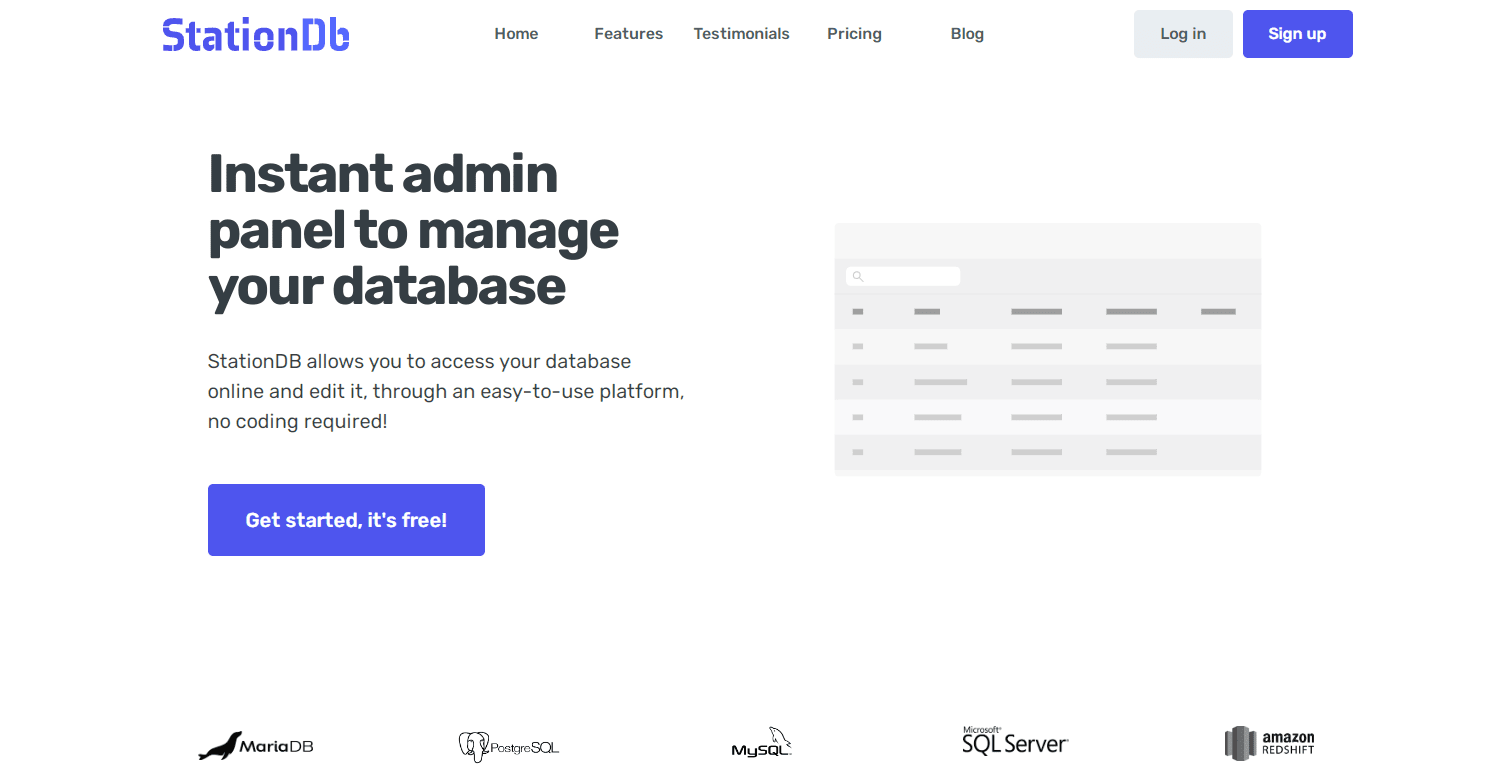The height and width of the screenshot is (782, 1509).
Task: Click the Log in button
Action: [1183, 33]
